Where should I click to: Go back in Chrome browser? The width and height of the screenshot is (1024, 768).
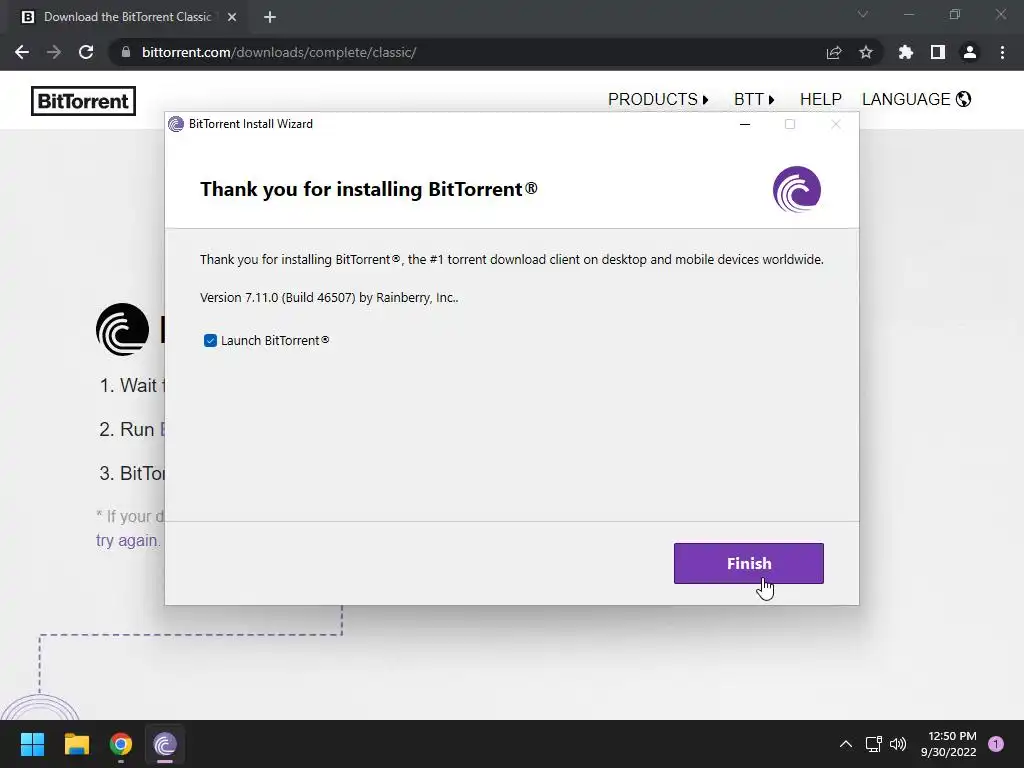point(22,52)
